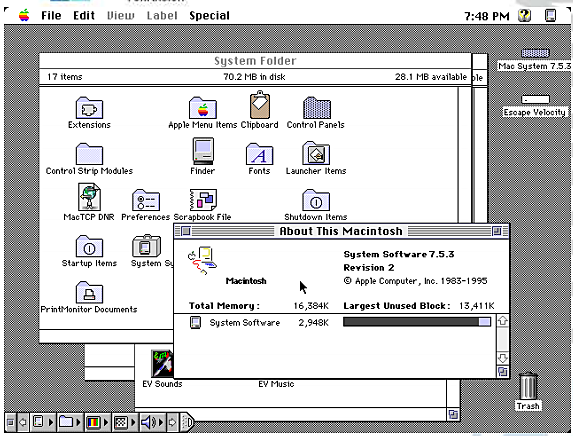This screenshot has width=573, height=436.
Task: Open the first Control Strip module showing a Macintosh icon
Action: click(42, 422)
